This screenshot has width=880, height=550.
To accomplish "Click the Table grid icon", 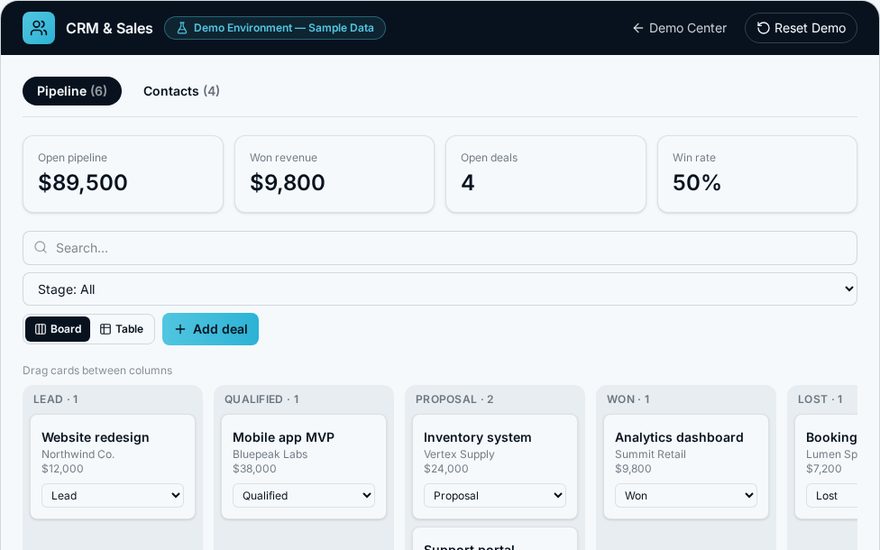I will point(106,329).
